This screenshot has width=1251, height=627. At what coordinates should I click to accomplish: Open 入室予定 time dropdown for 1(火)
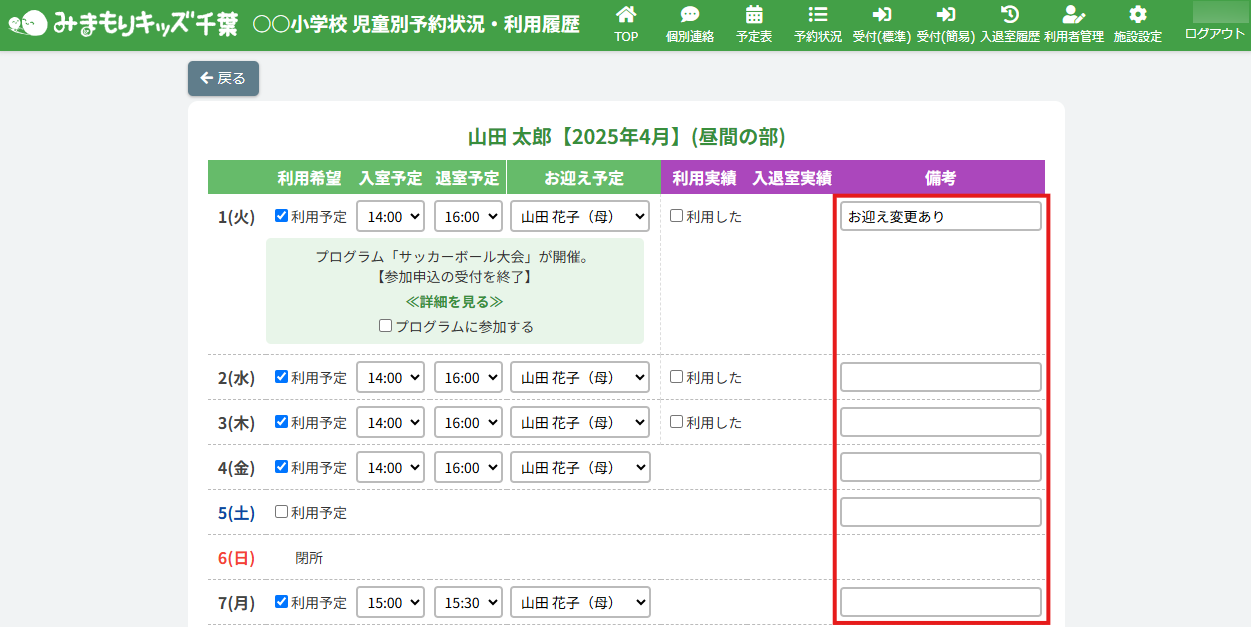(x=390, y=216)
